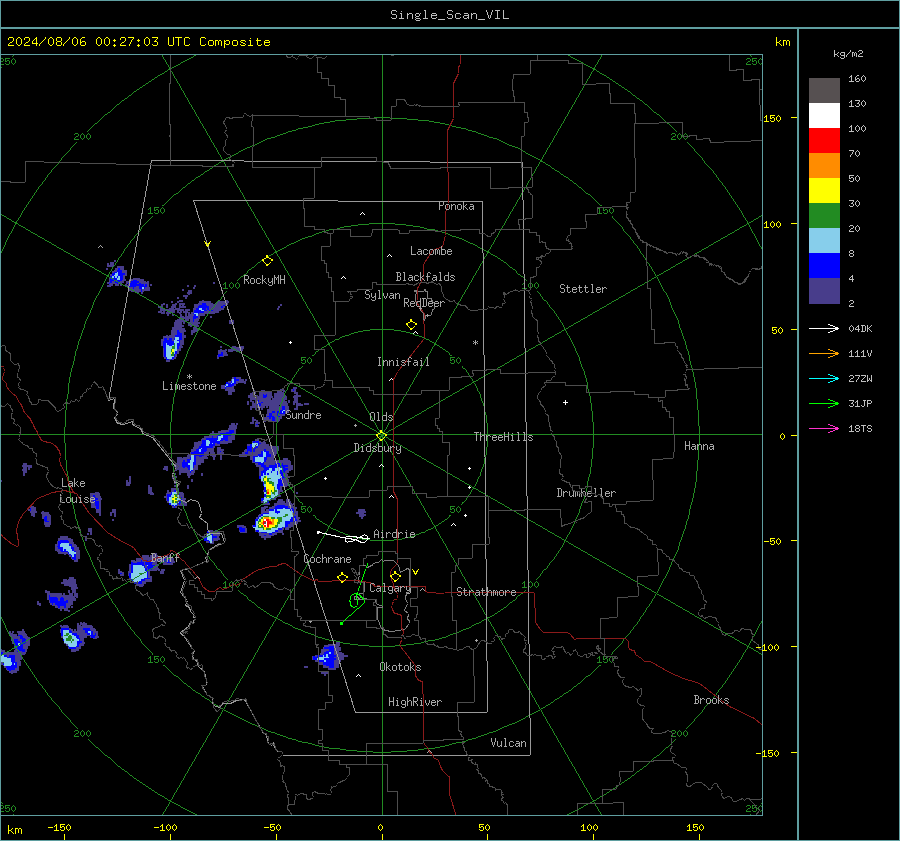900x841 pixels.
Task: Click the magenta 18TS track arrow
Action: [824, 428]
